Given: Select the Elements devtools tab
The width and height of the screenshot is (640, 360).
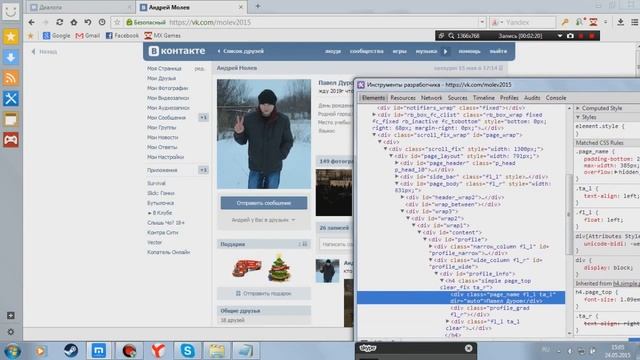Looking at the screenshot, I should 373,98.
